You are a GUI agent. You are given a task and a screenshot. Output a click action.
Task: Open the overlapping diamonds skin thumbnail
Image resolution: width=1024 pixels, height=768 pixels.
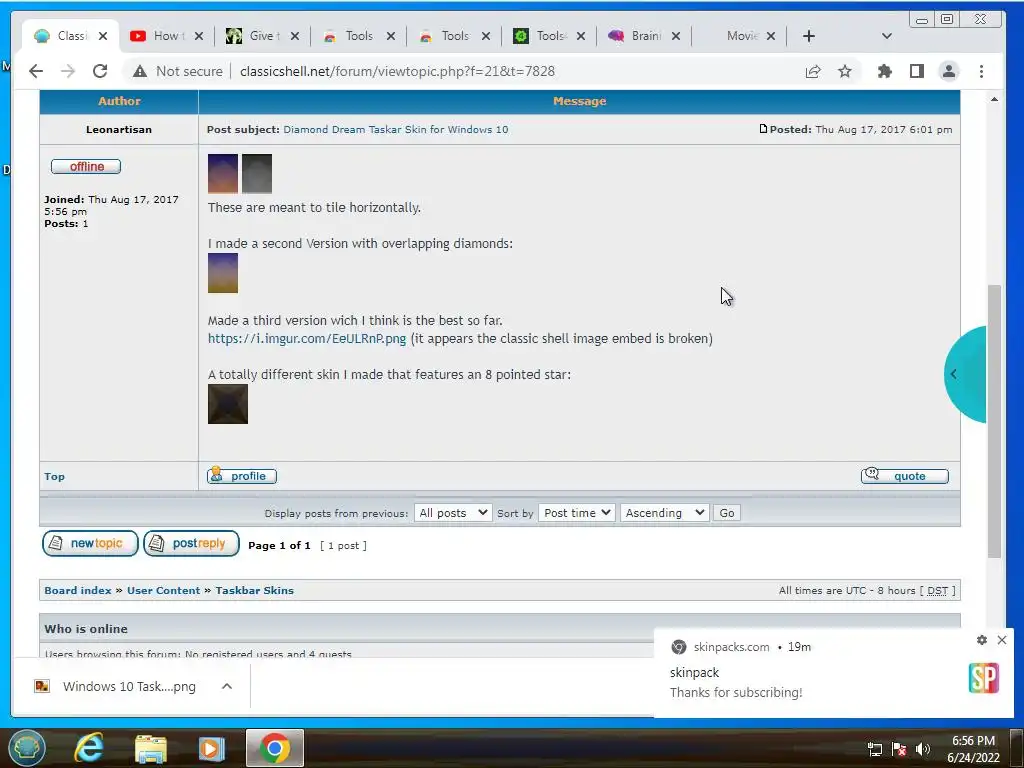[223, 273]
